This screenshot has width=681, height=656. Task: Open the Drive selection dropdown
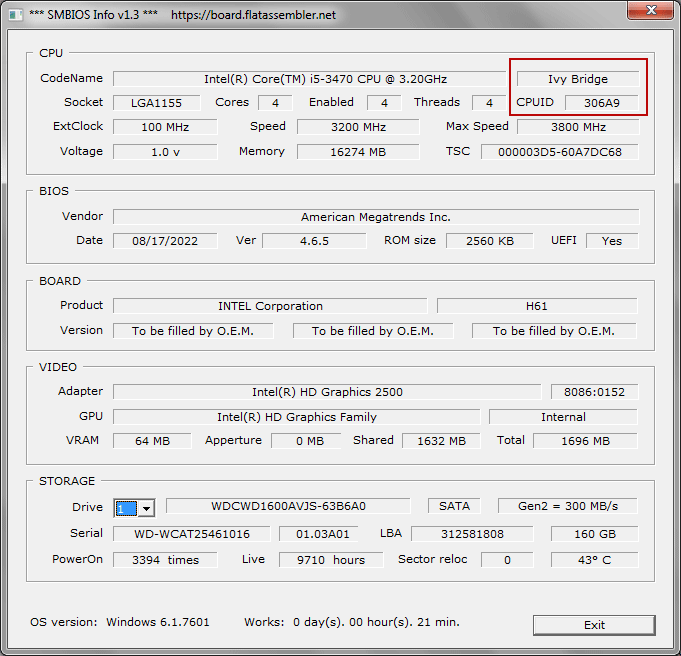click(144, 508)
